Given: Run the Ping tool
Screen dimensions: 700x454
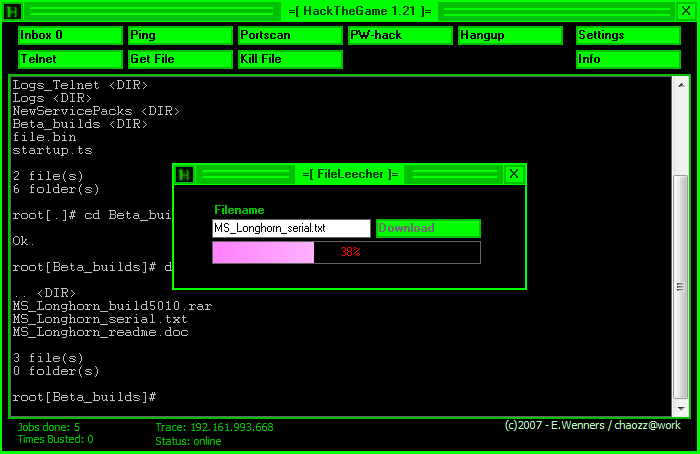Looking at the screenshot, I should pos(180,35).
